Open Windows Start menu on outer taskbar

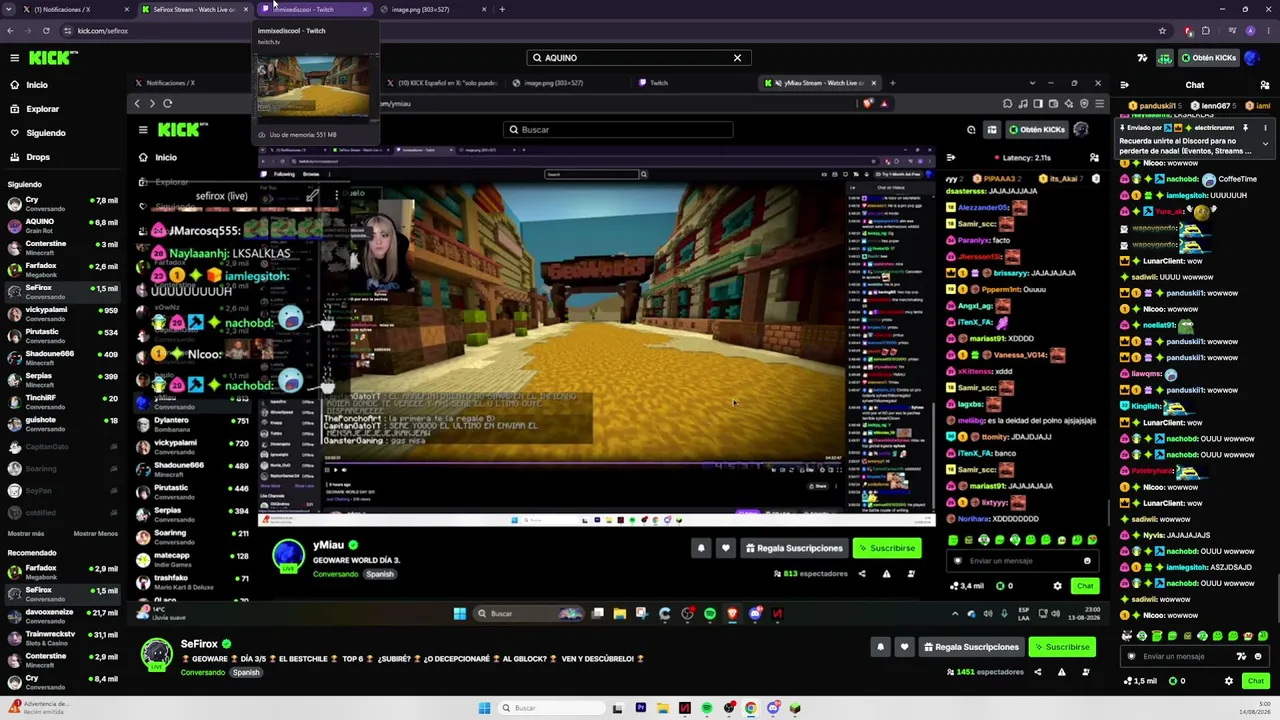point(484,708)
